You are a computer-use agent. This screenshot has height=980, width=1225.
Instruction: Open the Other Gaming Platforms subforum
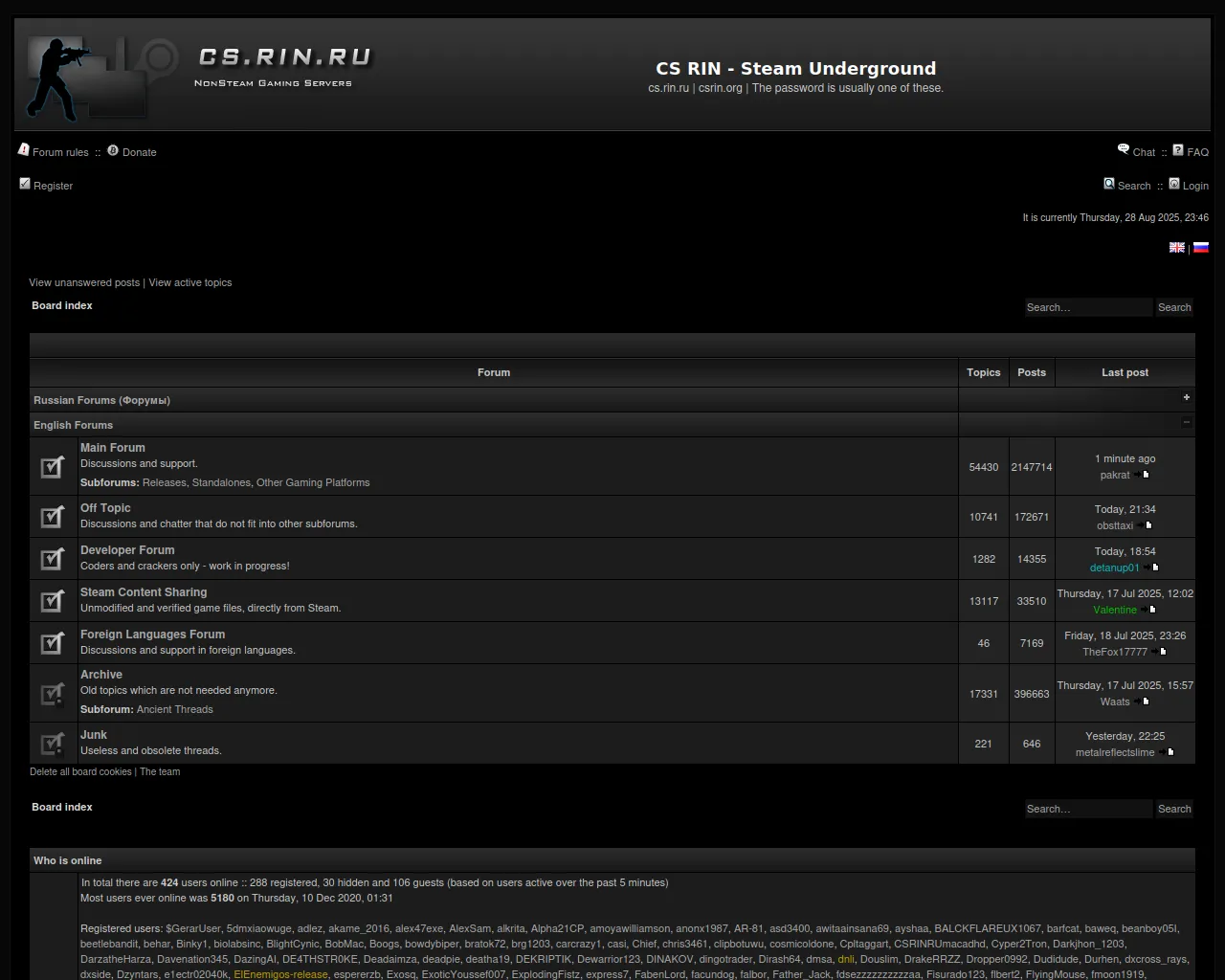[x=313, y=482]
